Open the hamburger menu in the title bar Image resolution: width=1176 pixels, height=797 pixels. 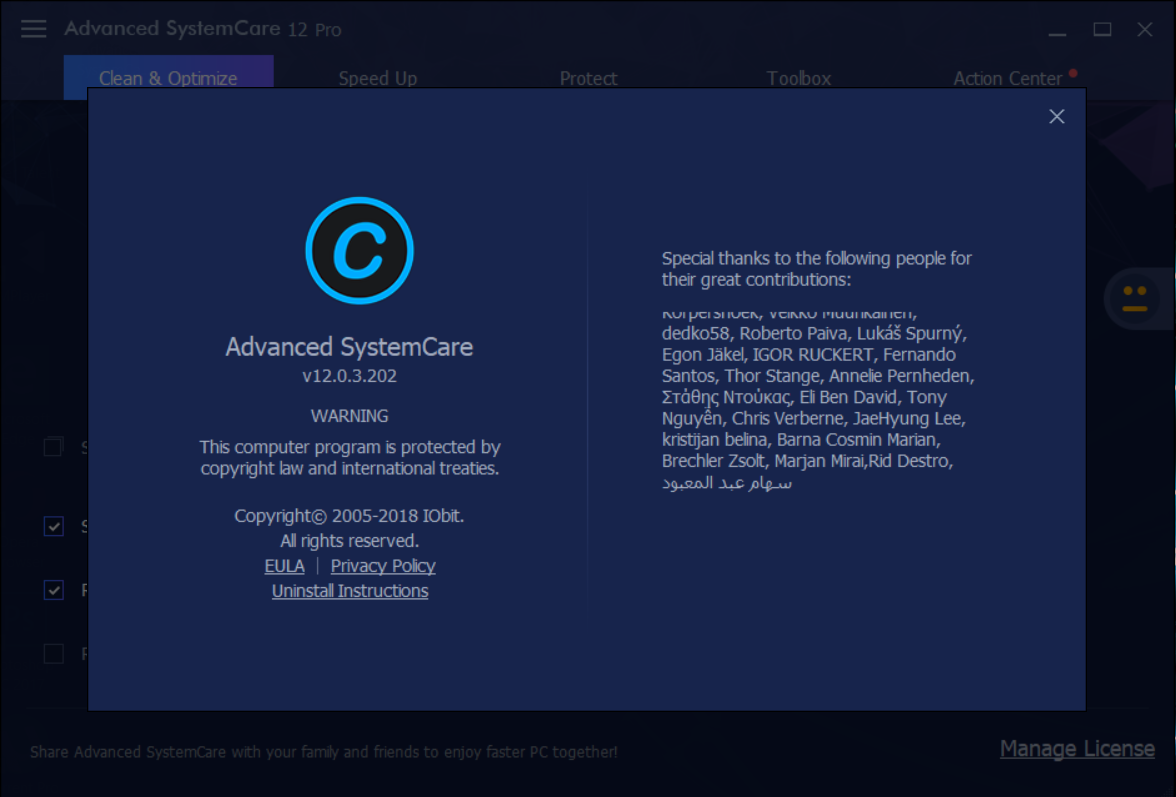[x=34, y=29]
